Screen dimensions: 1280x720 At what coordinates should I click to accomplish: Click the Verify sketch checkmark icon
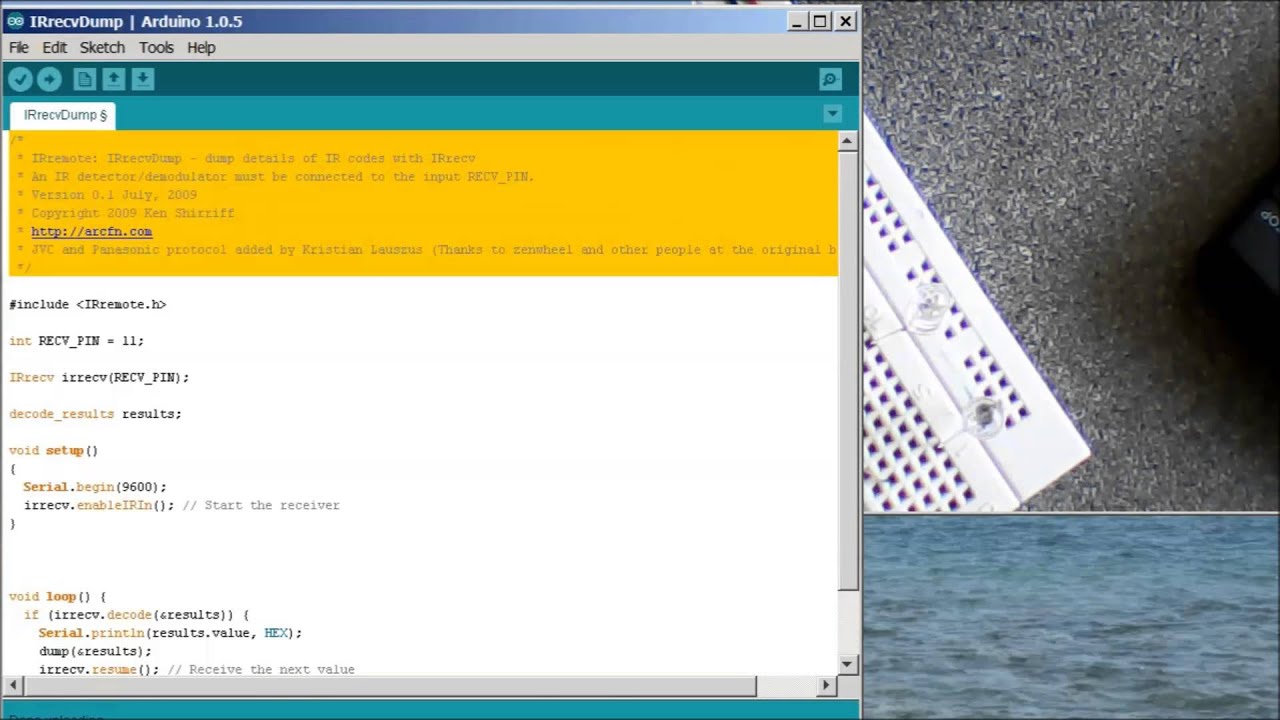pyautogui.click(x=20, y=79)
